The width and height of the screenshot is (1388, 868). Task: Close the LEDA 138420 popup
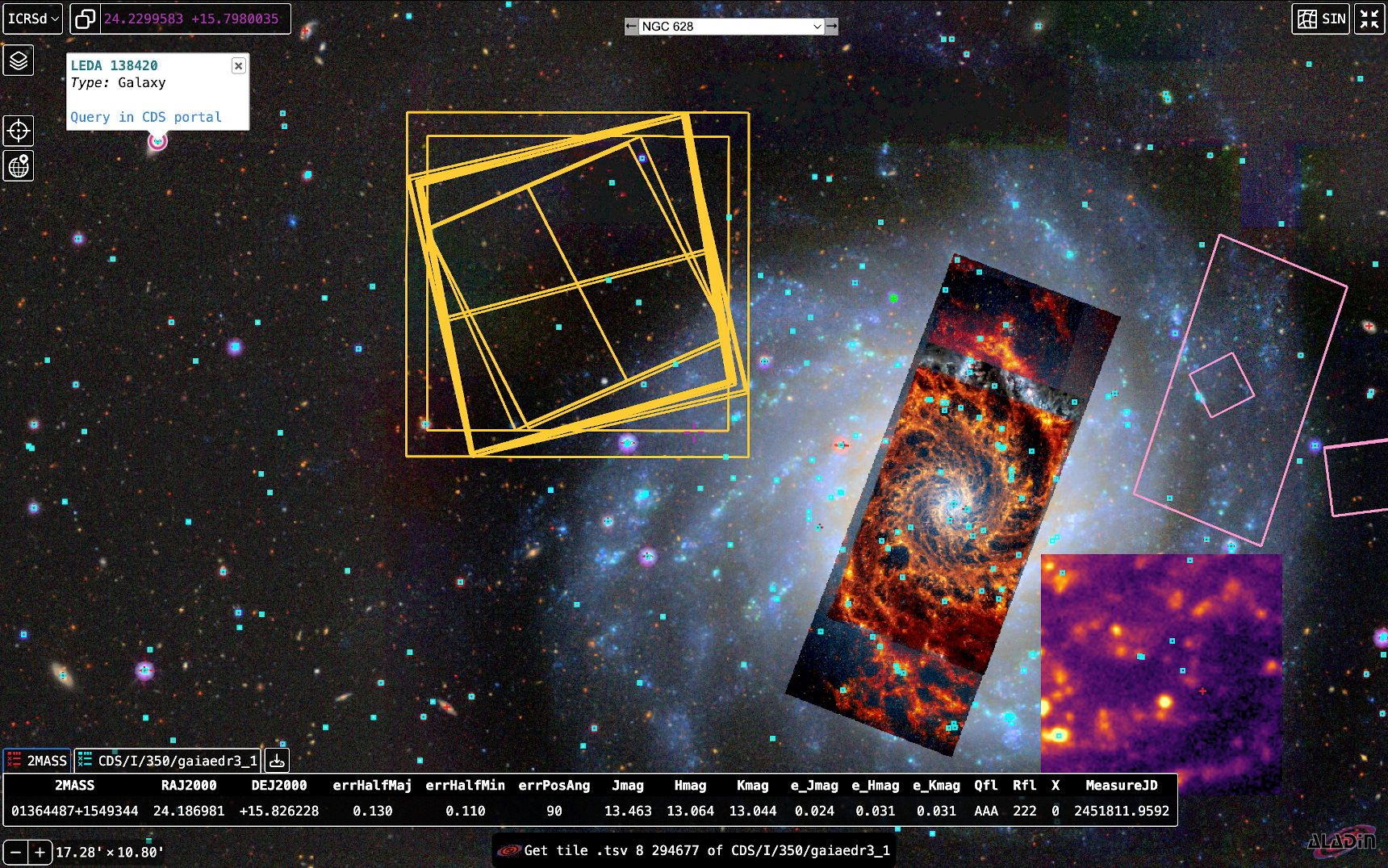(238, 66)
